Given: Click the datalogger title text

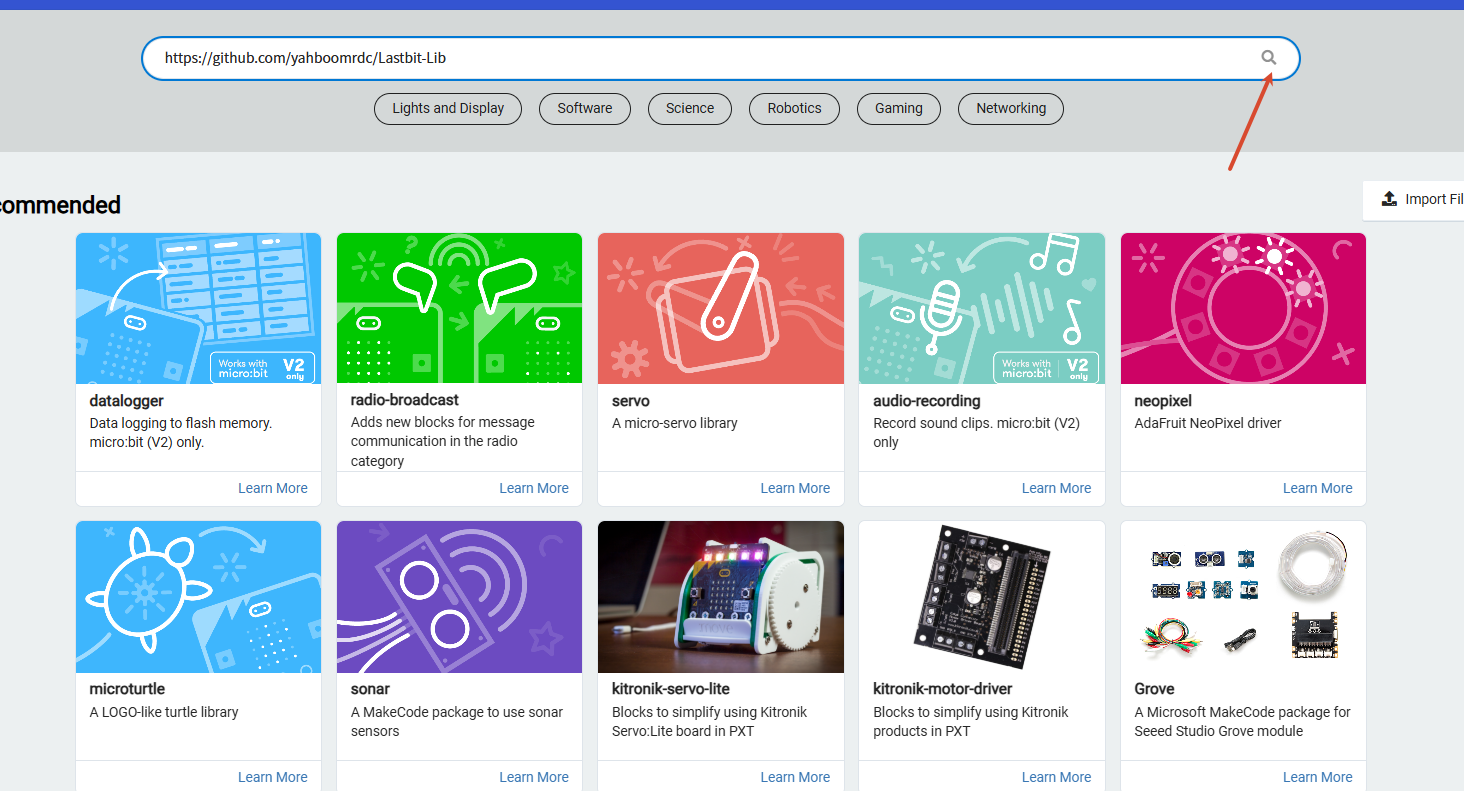Looking at the screenshot, I should click(127, 401).
